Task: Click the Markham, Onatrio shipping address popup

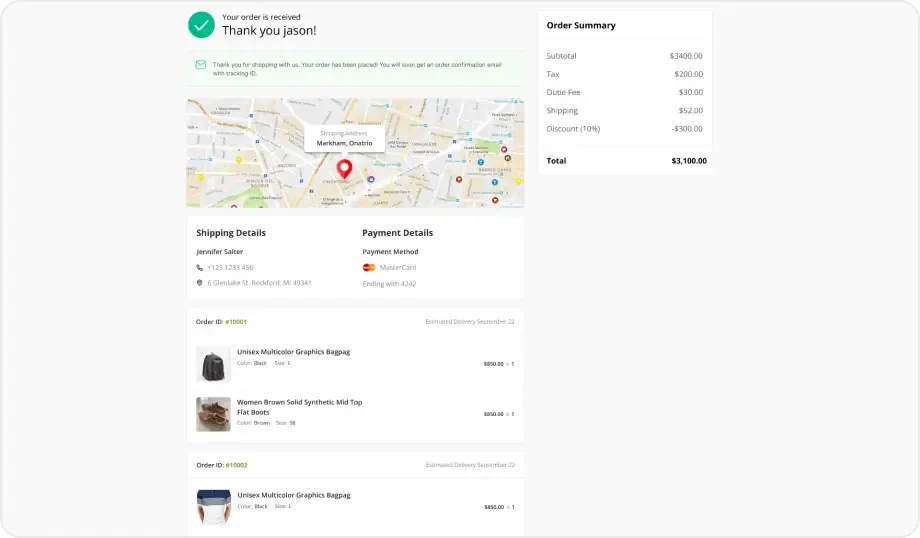Action: (344, 138)
